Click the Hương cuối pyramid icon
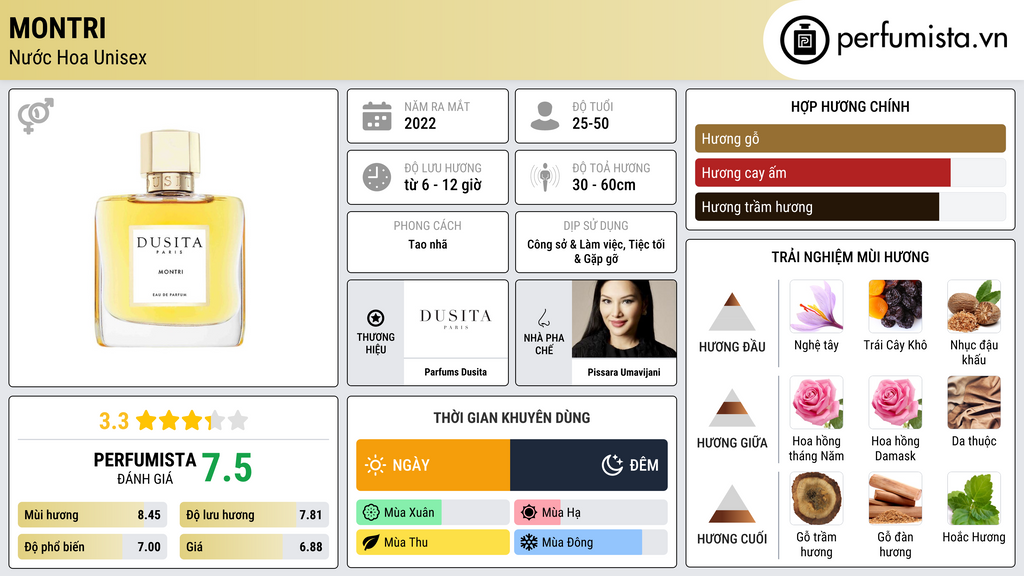Screen dimensions: 1024x576 [x=732, y=504]
